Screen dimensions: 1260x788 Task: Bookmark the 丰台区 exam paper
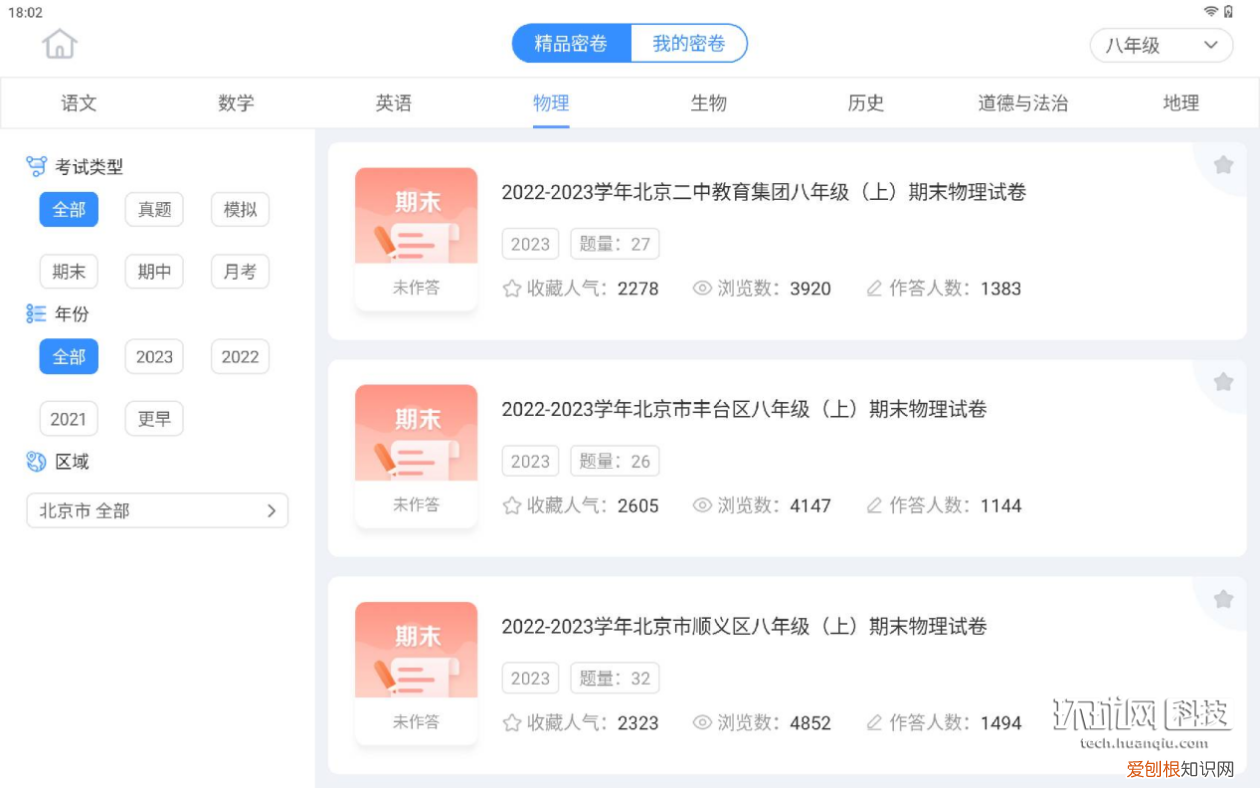click(x=1223, y=381)
